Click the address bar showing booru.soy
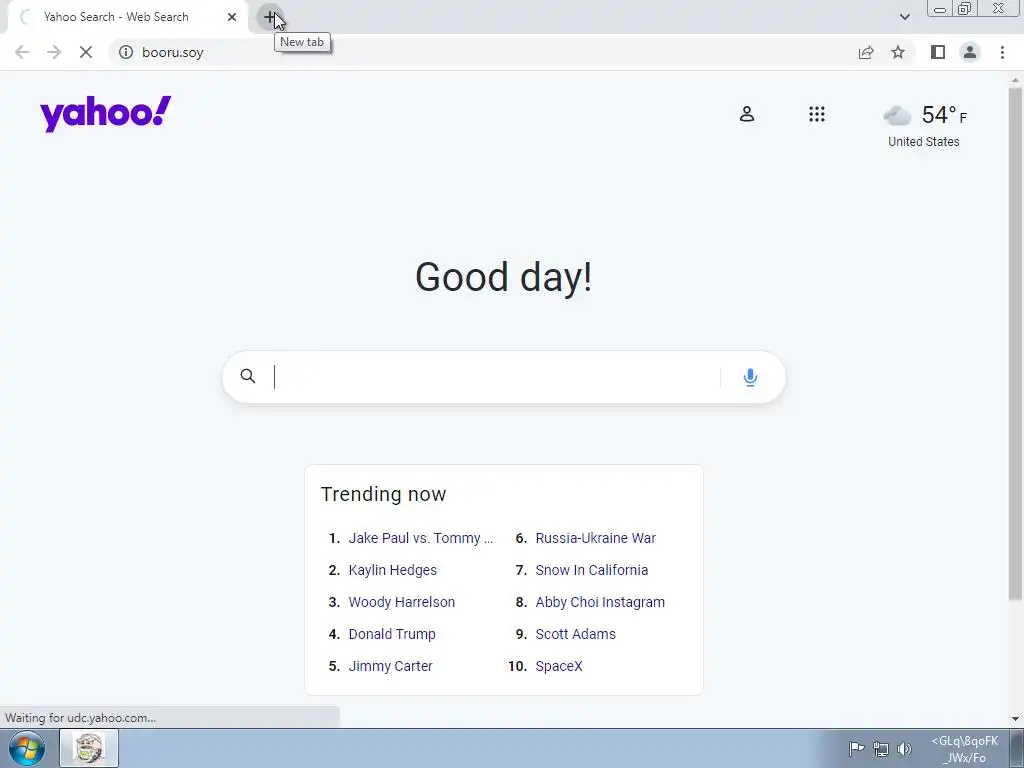Viewport: 1024px width, 768px height. [483, 52]
